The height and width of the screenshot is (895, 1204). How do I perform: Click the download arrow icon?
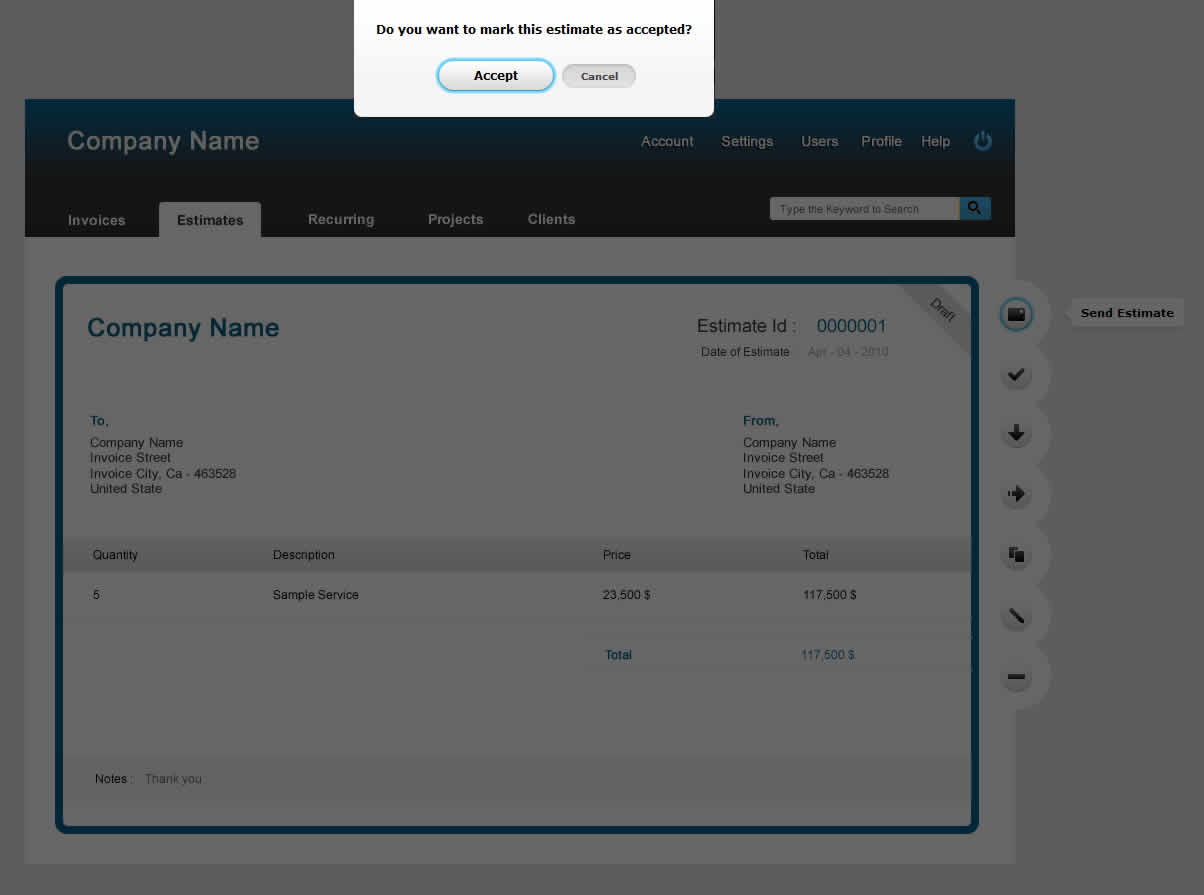pos(1016,434)
